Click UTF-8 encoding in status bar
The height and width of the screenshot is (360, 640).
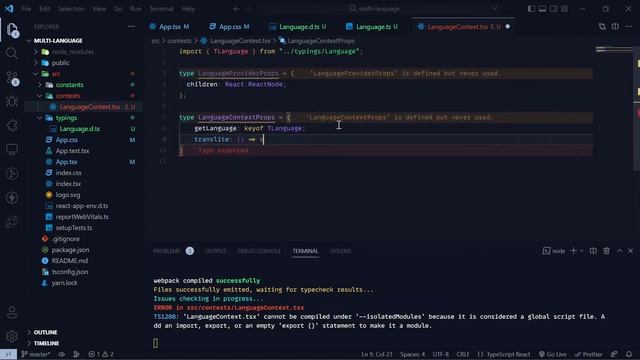tap(440, 354)
